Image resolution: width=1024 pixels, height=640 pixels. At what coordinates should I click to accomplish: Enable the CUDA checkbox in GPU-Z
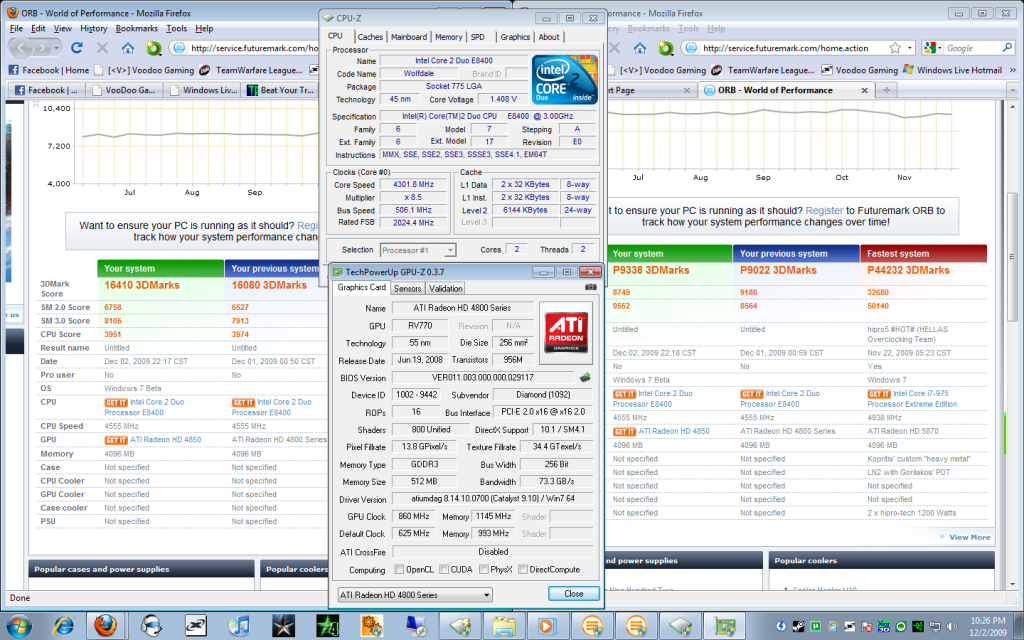click(444, 569)
